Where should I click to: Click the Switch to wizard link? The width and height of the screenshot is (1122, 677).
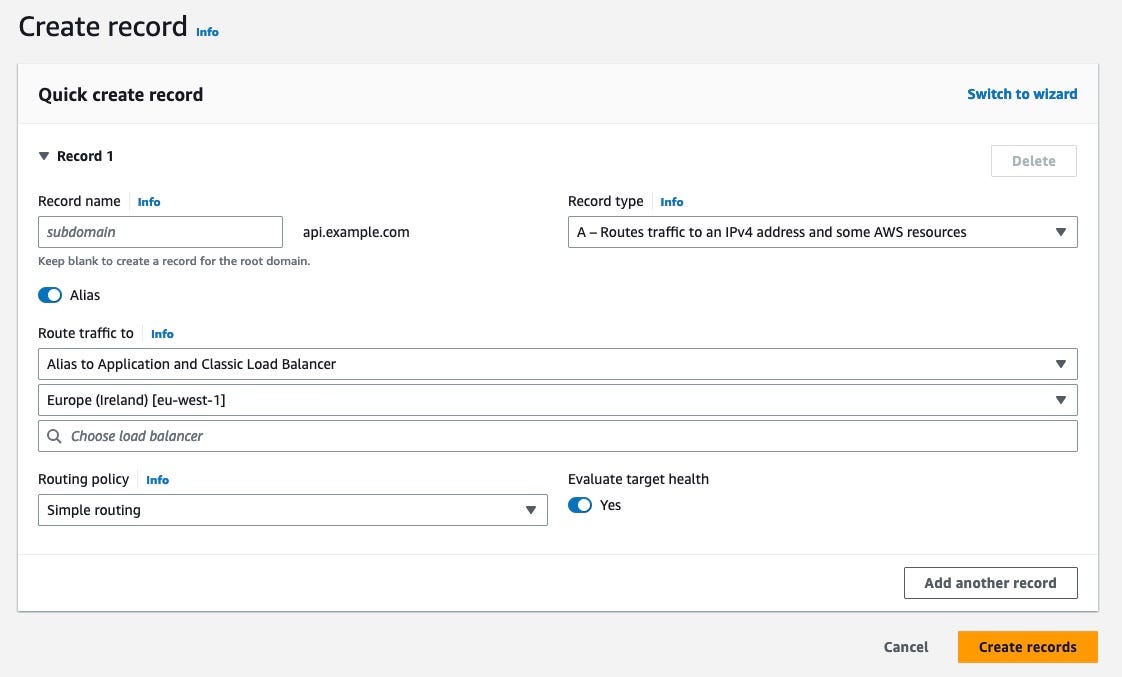coord(1022,93)
